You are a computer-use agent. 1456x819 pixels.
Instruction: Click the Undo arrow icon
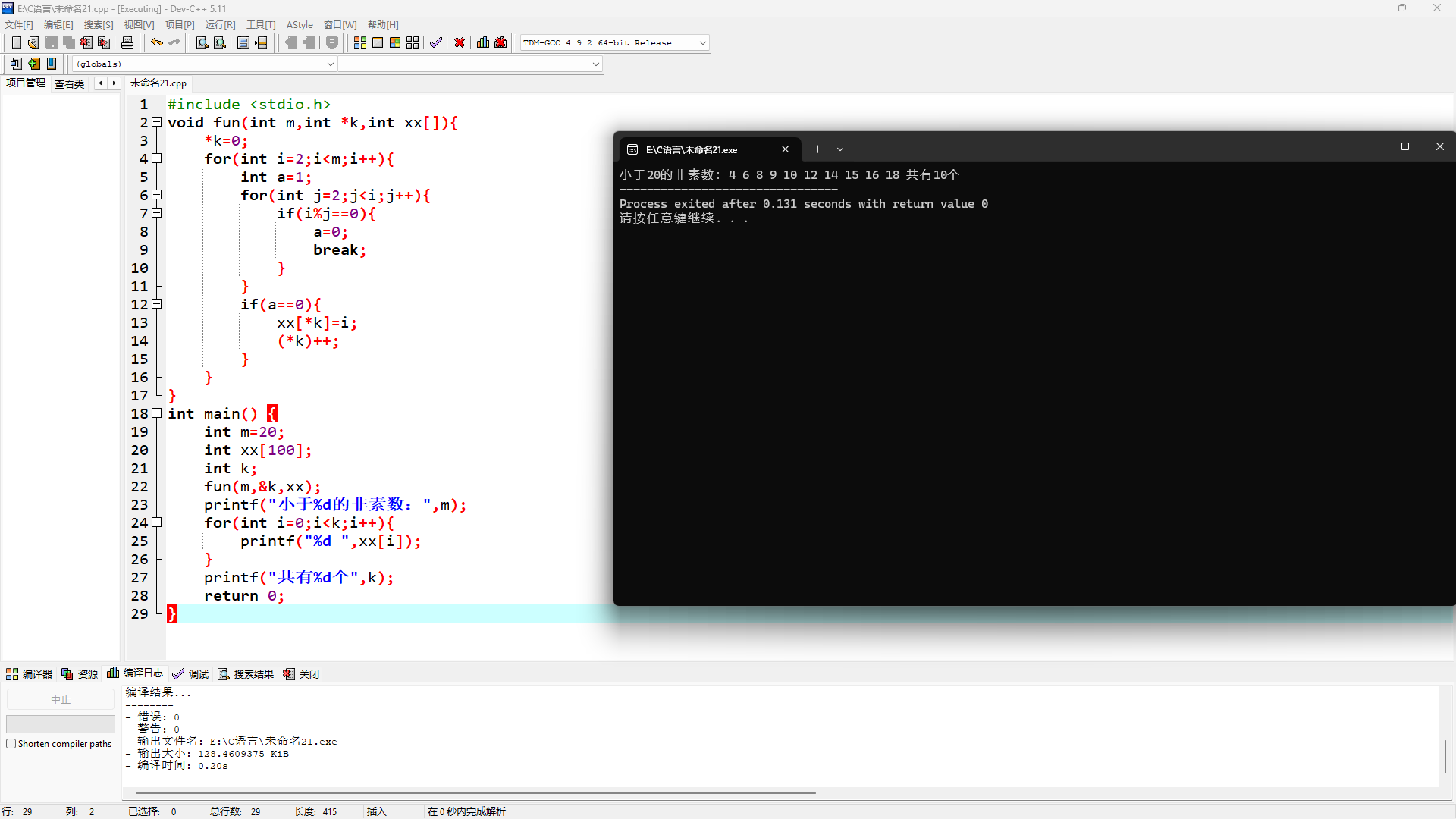pyautogui.click(x=156, y=42)
